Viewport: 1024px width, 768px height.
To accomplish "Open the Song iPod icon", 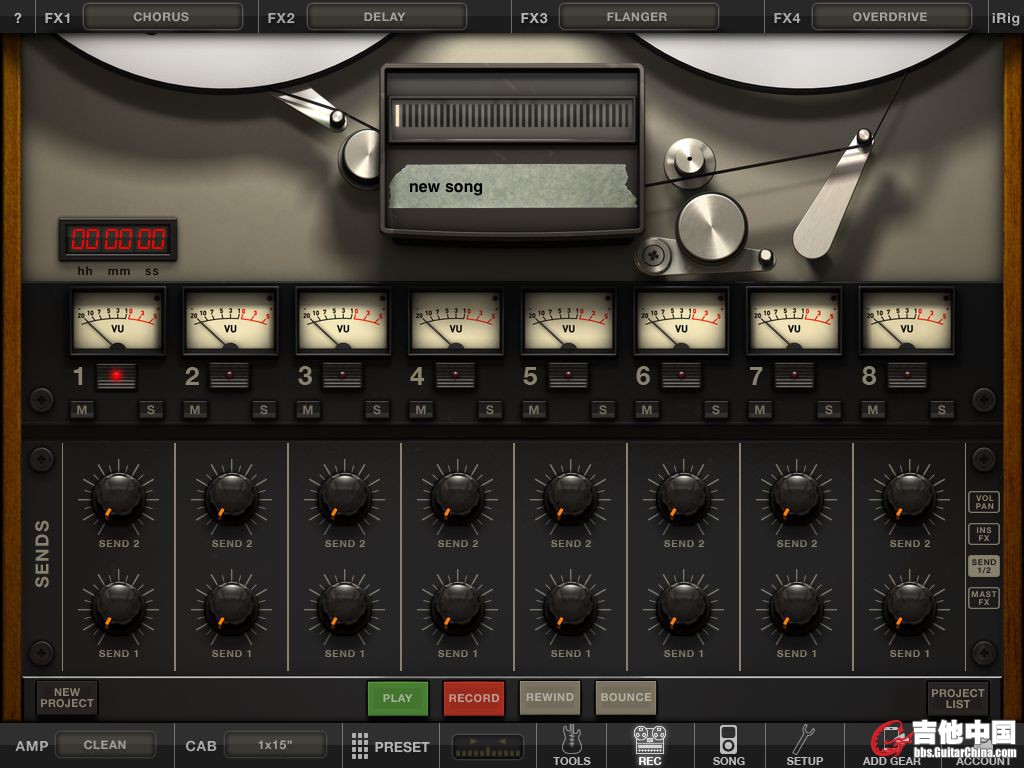I will click(x=728, y=744).
